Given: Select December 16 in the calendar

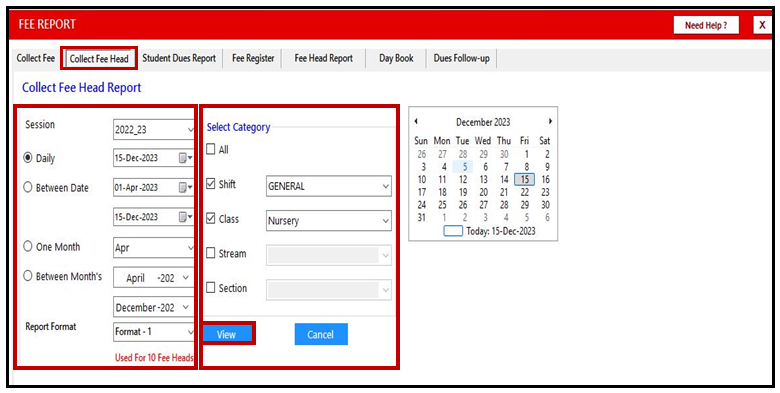Looking at the screenshot, I should click(x=545, y=180).
